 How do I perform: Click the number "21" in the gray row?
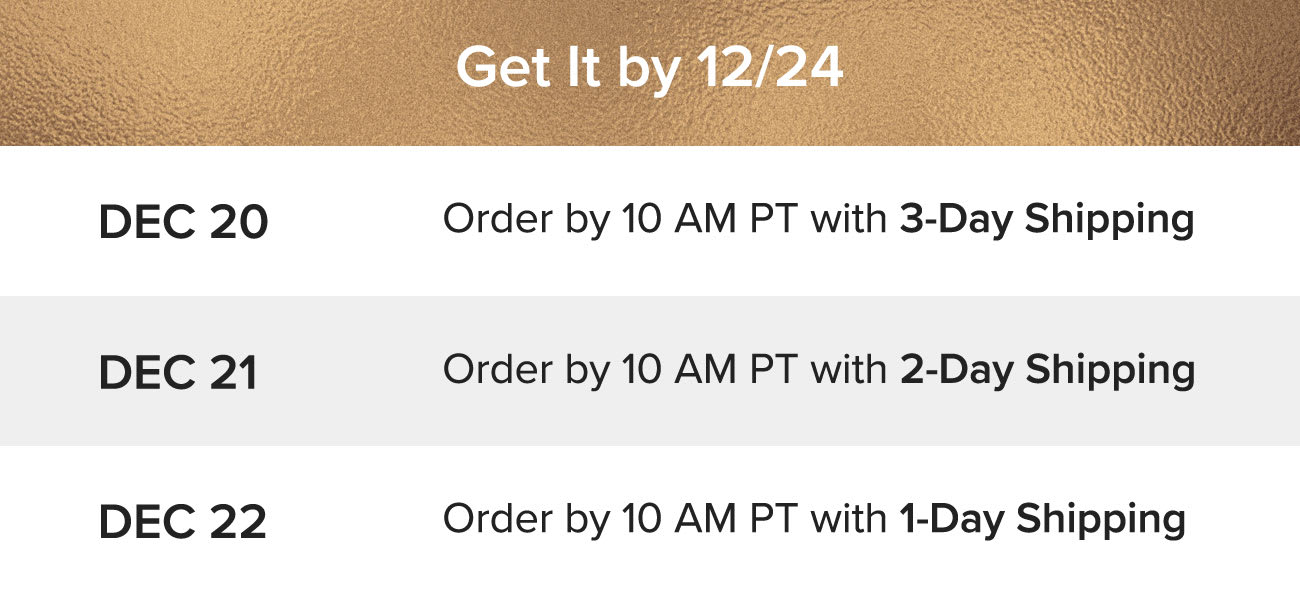234,373
